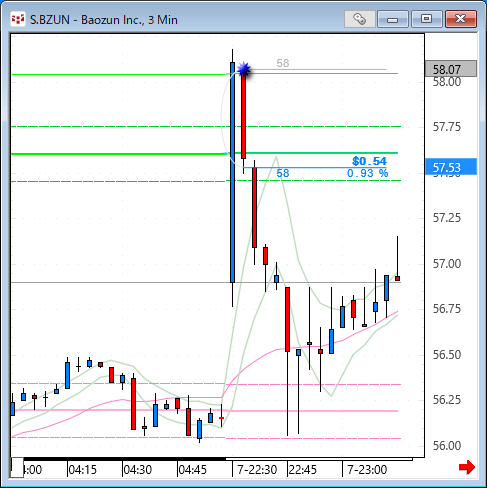Click the 22:45 time axis label
This screenshot has height=488, width=487.
302,470
